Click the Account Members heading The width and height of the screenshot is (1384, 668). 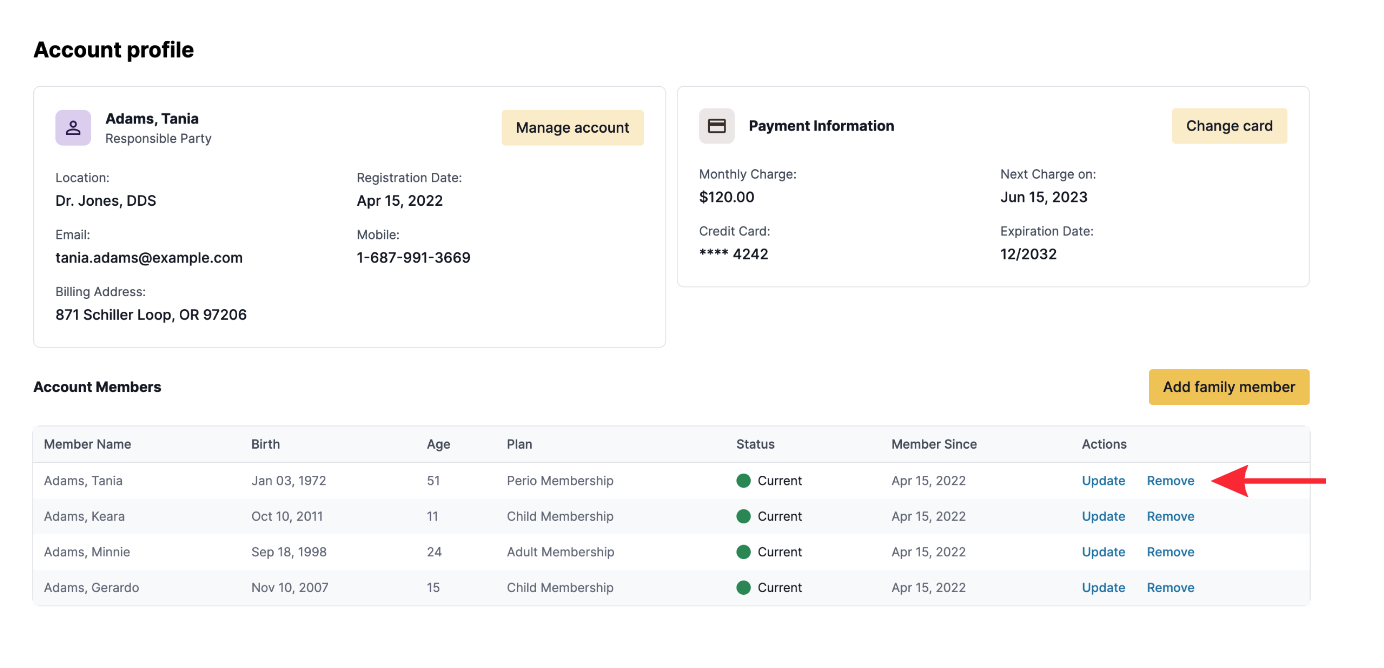(97, 387)
